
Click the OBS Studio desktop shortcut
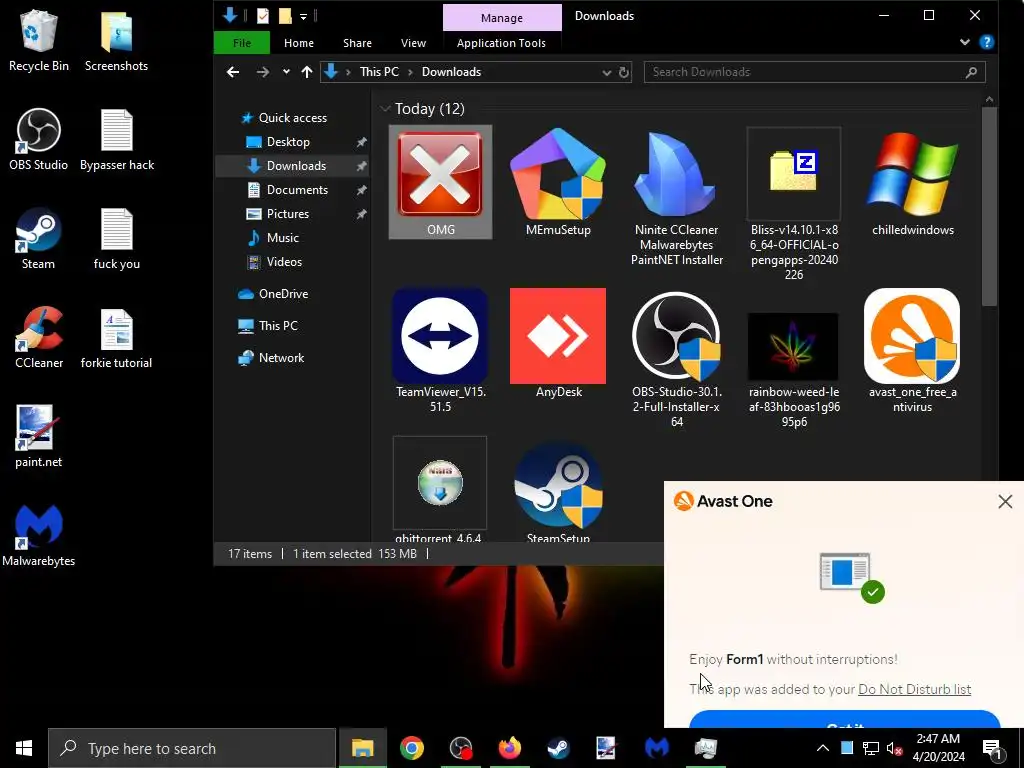(39, 140)
